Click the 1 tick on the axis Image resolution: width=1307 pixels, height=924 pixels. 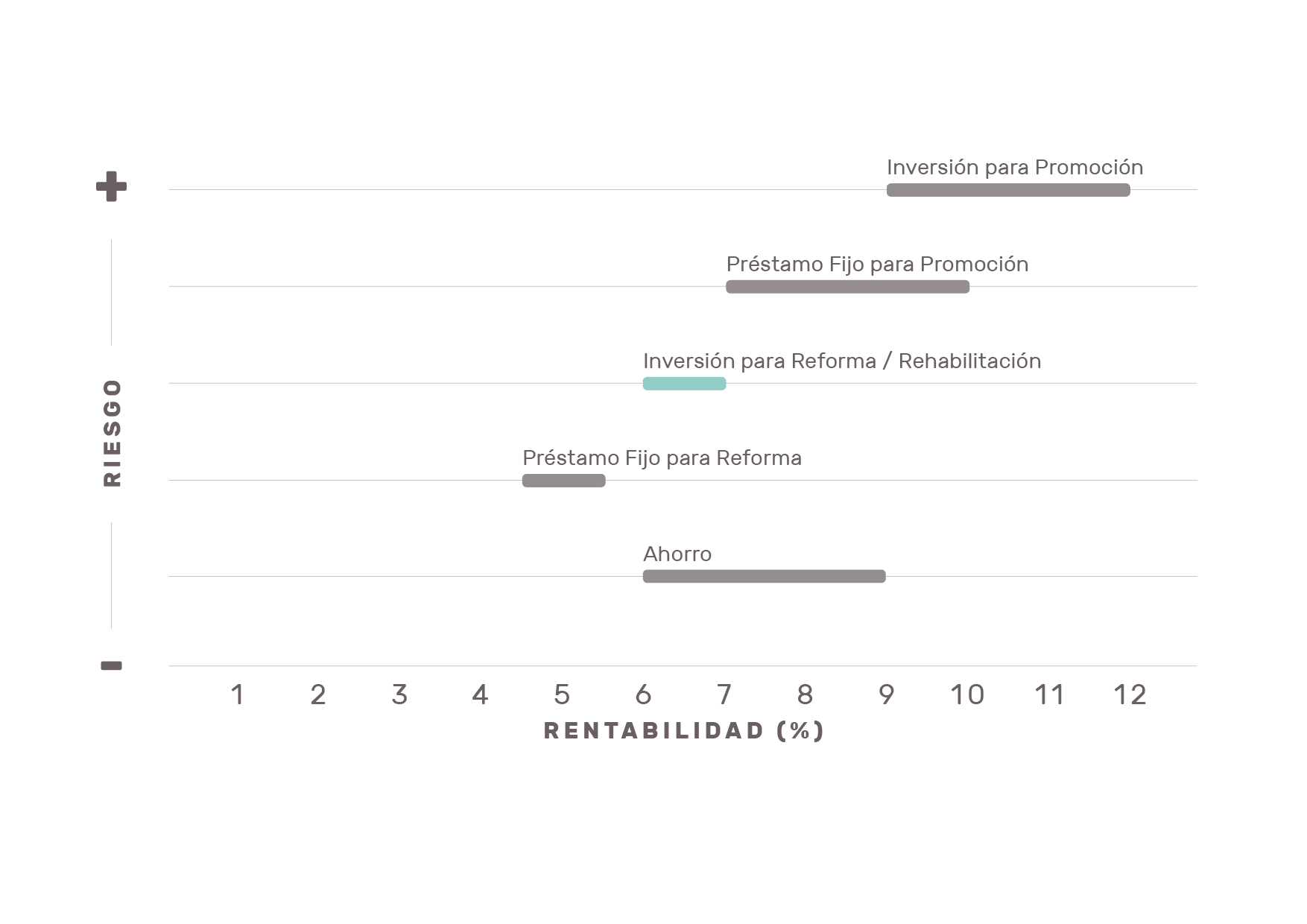[x=238, y=695]
